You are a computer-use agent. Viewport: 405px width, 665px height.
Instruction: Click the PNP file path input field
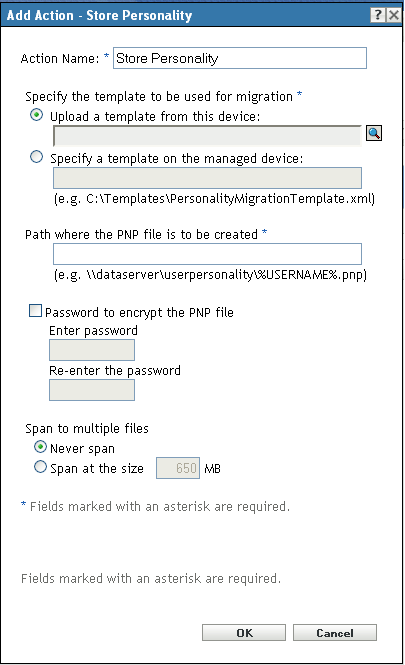pos(207,254)
